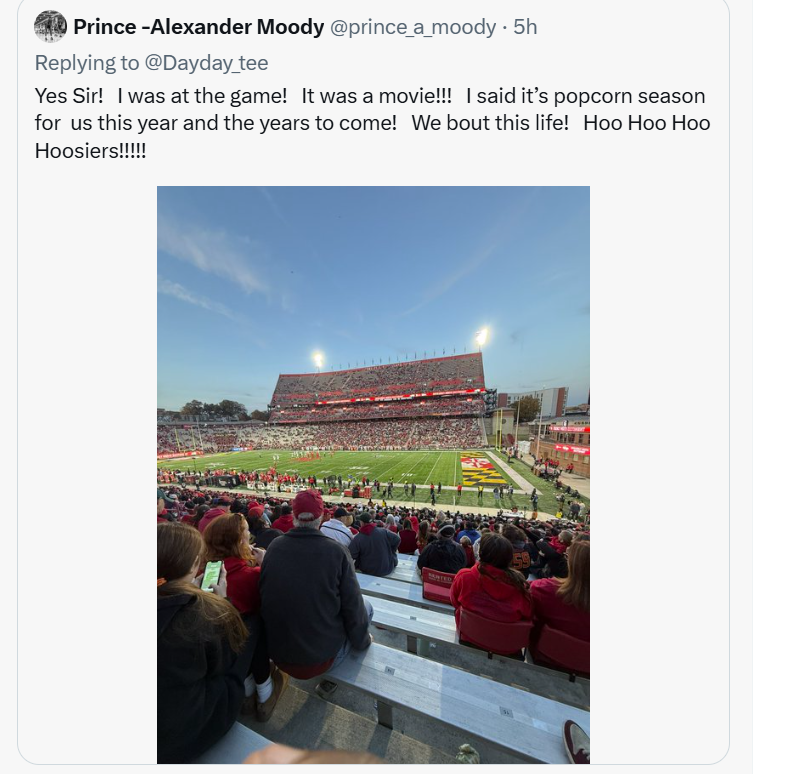Viewport: 794px width, 774px height.
Task: Click "We bout this life!" text
Action: (x=490, y=124)
